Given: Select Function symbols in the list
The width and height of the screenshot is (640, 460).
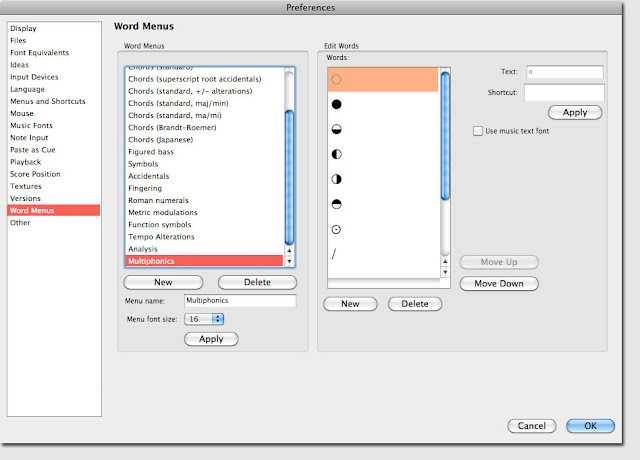Looking at the screenshot, I should (x=160, y=224).
